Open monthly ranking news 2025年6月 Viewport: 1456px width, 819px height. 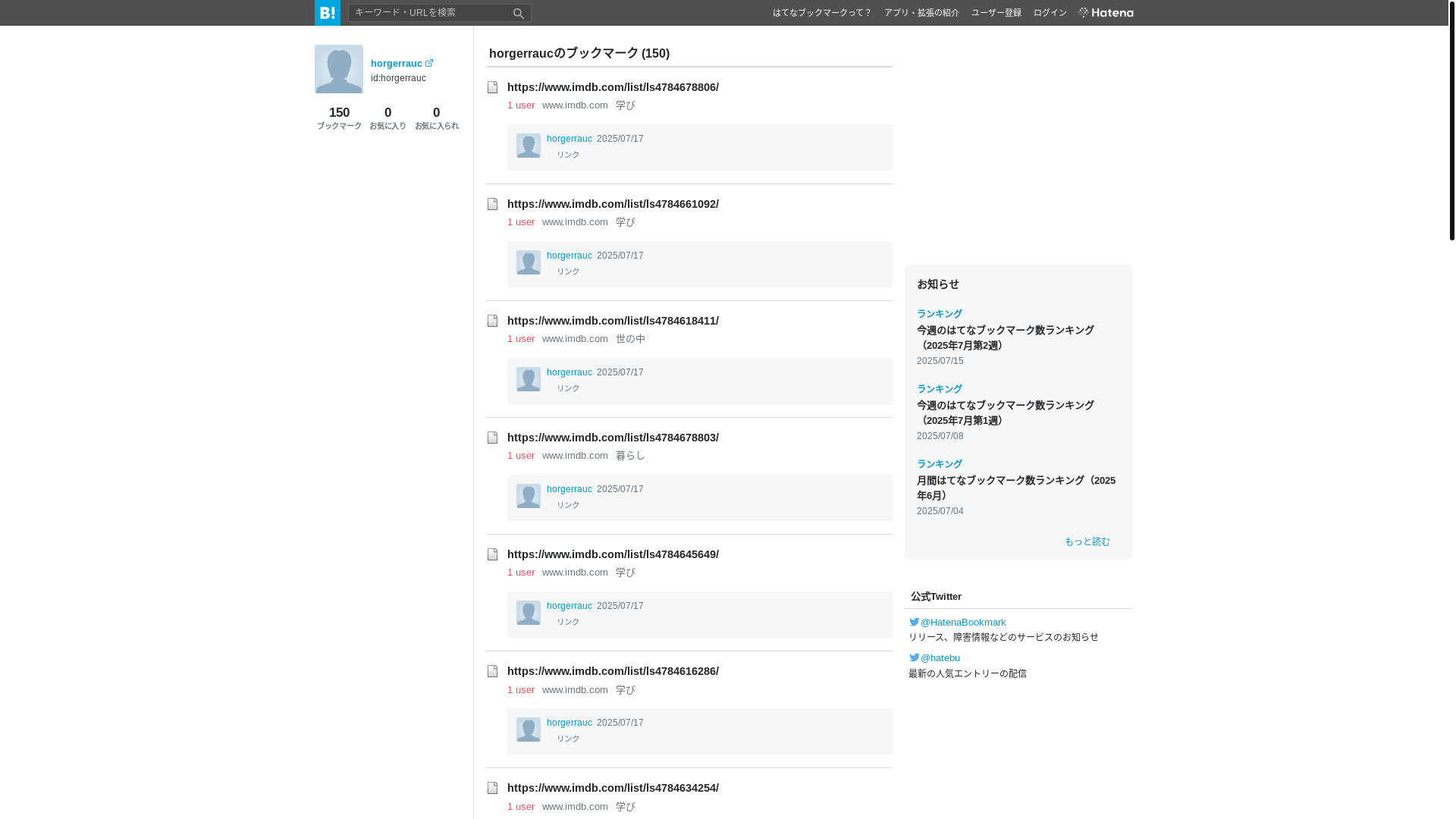tap(1016, 488)
